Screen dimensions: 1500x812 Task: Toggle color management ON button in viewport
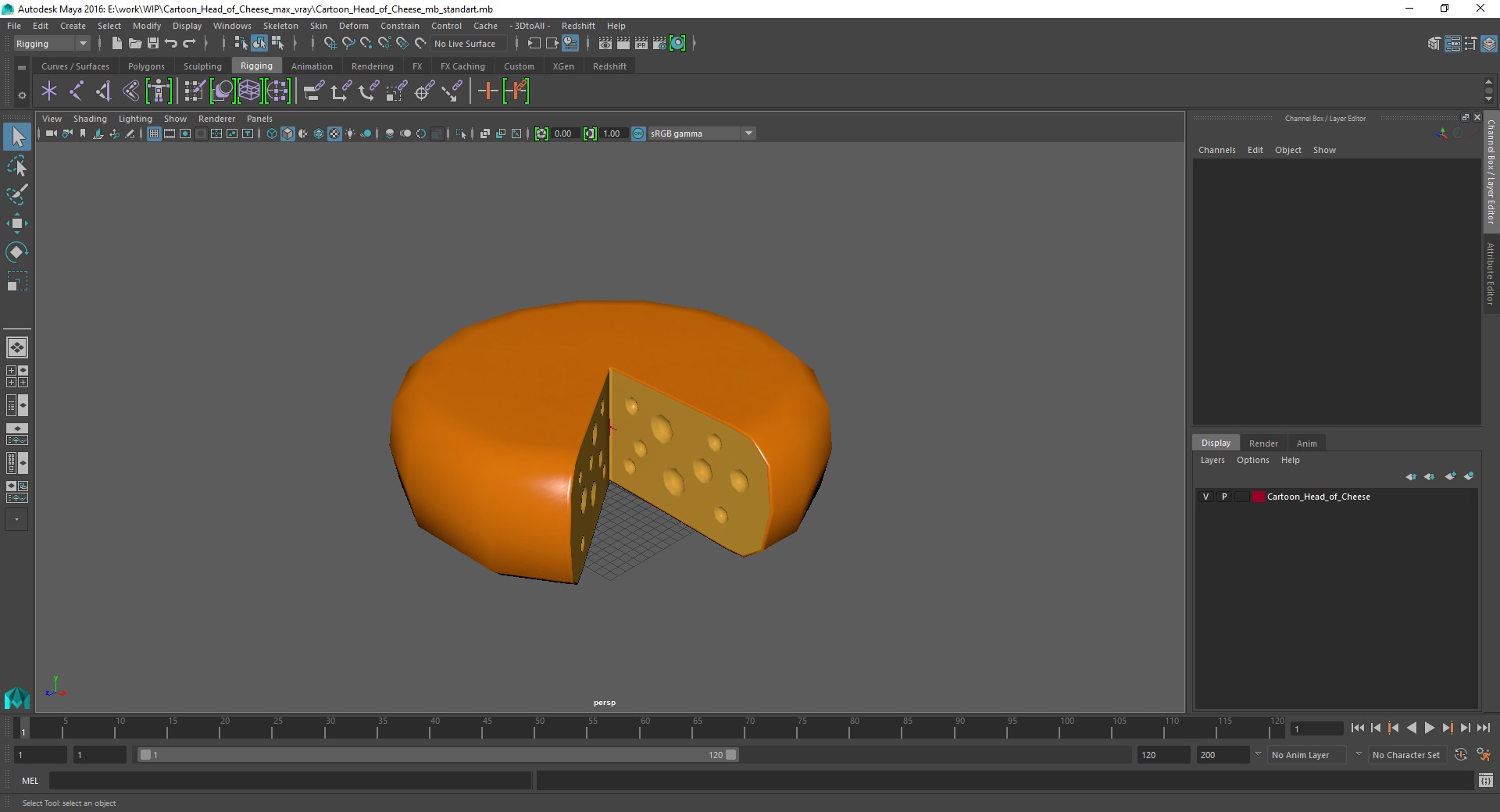(638, 134)
